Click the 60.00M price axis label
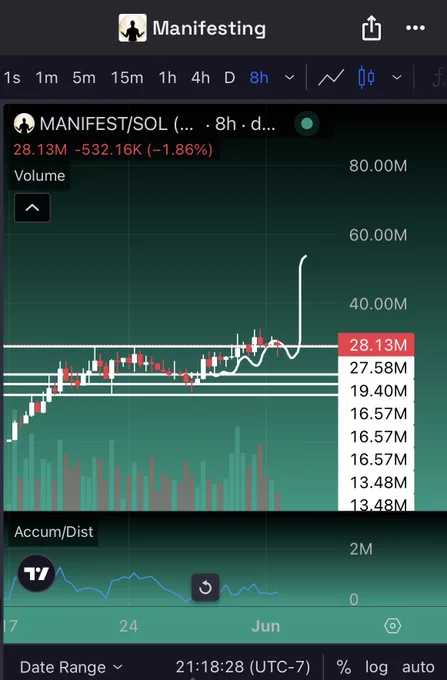The height and width of the screenshot is (680, 447). point(378,235)
